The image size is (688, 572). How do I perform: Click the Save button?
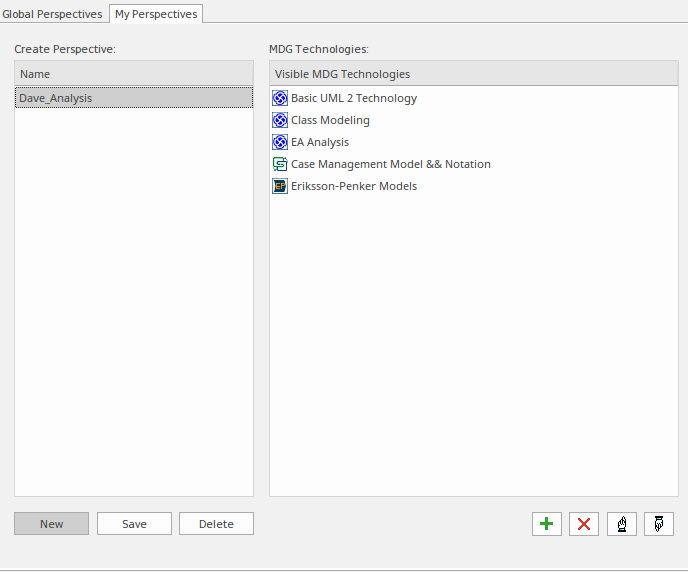(x=134, y=524)
